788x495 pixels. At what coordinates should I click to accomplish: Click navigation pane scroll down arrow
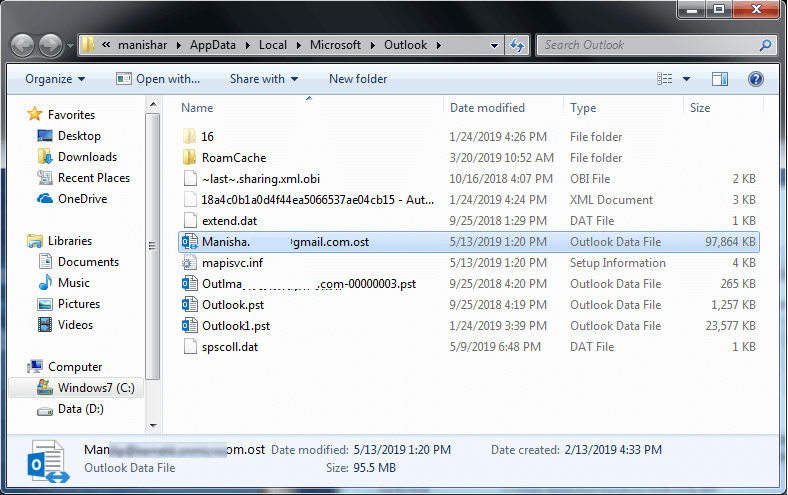coord(153,426)
